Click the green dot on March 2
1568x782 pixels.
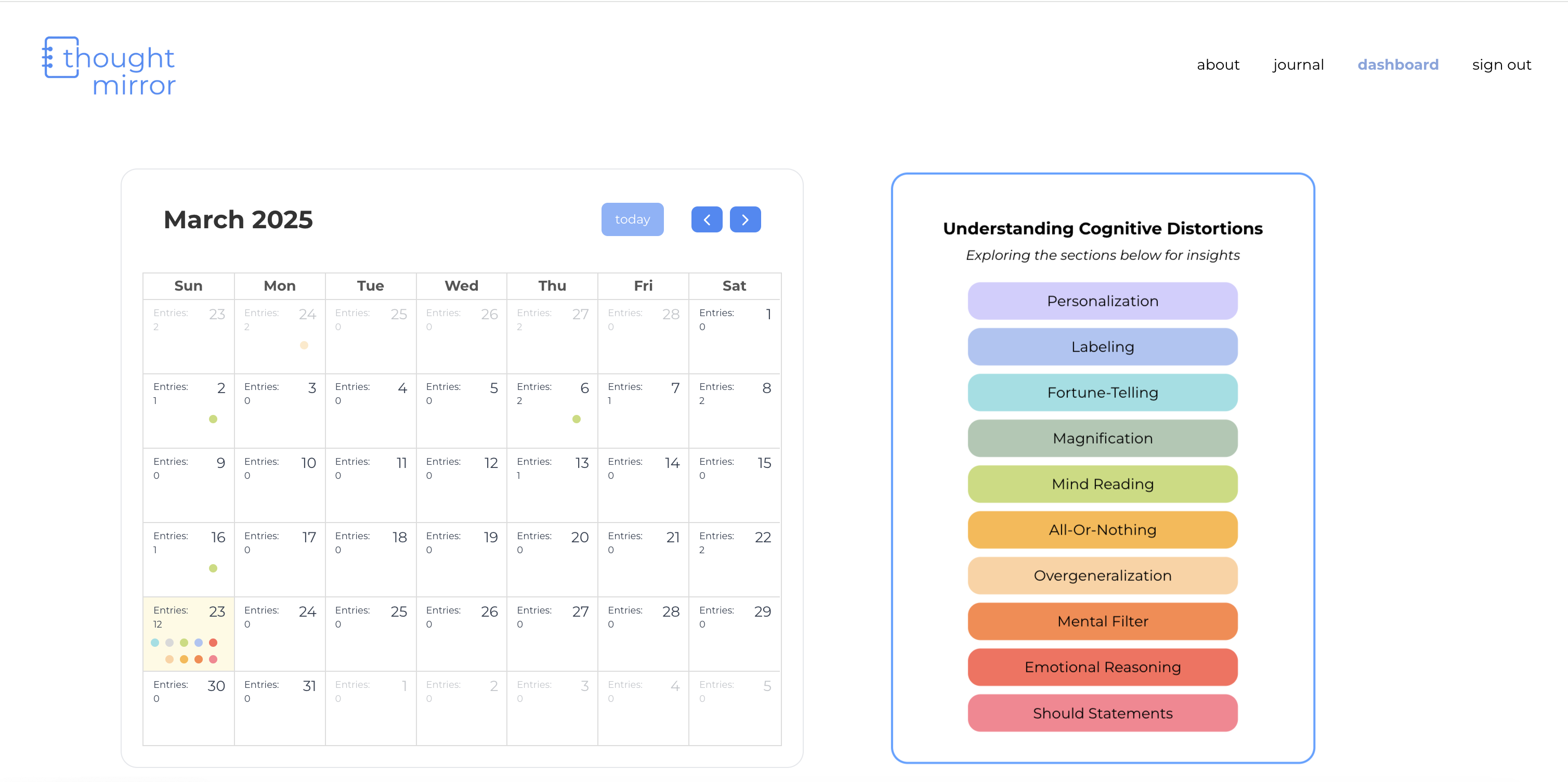213,419
